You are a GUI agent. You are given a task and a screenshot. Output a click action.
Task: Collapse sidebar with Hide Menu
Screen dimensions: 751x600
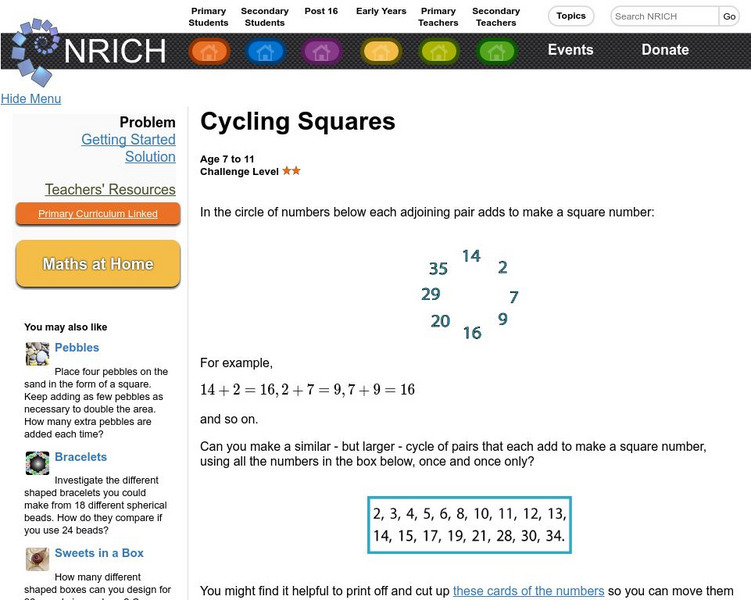[31, 99]
